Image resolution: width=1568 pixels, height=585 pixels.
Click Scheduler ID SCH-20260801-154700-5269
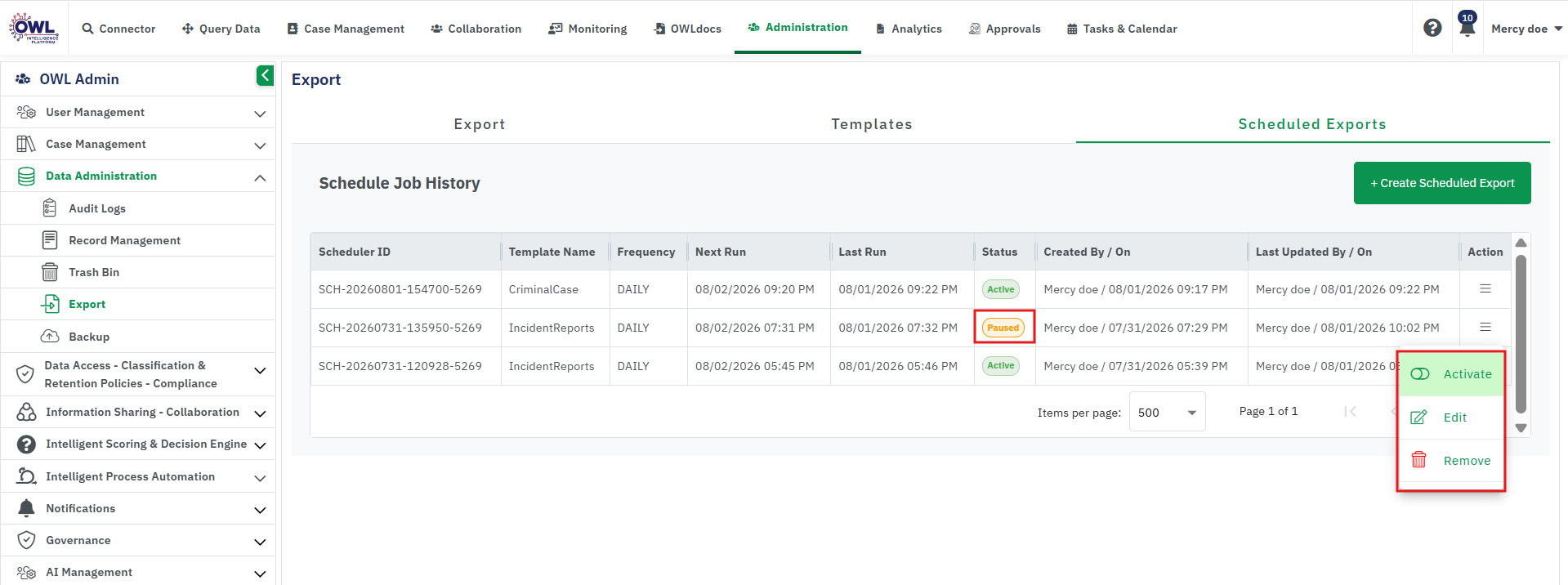tap(400, 289)
